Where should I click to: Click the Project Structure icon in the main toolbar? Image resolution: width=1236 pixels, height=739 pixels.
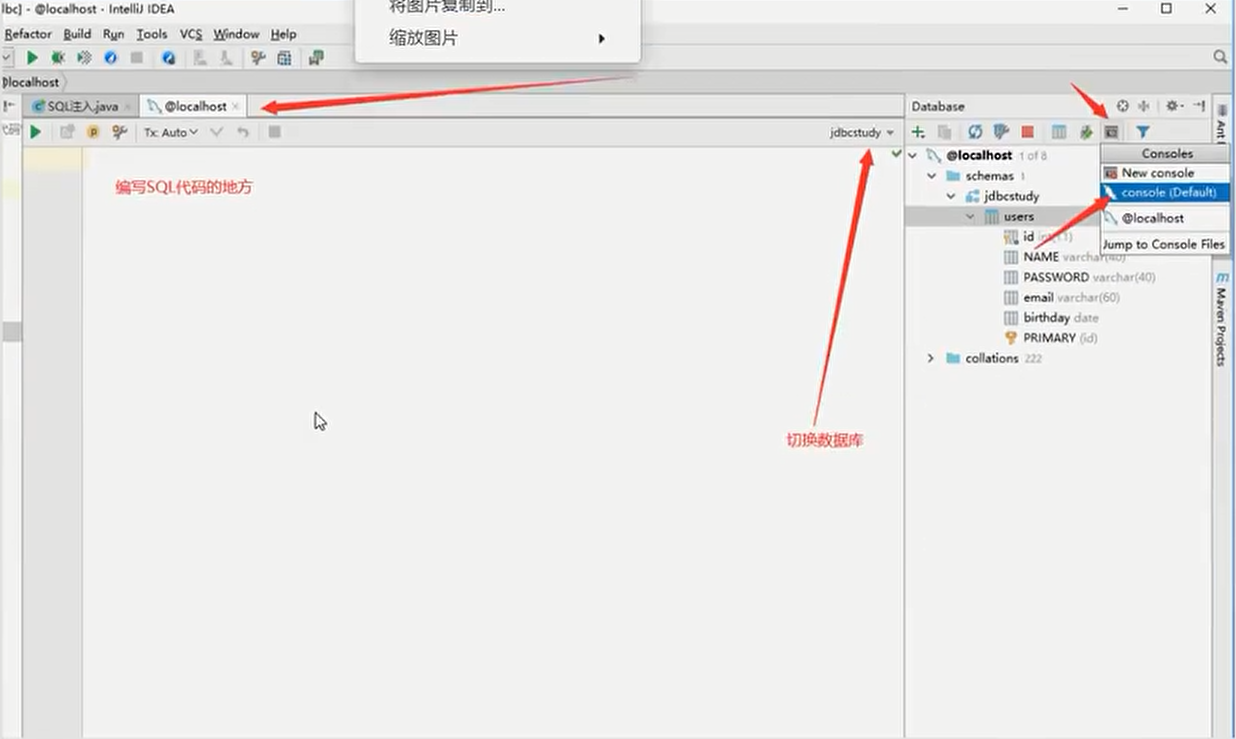(x=285, y=58)
